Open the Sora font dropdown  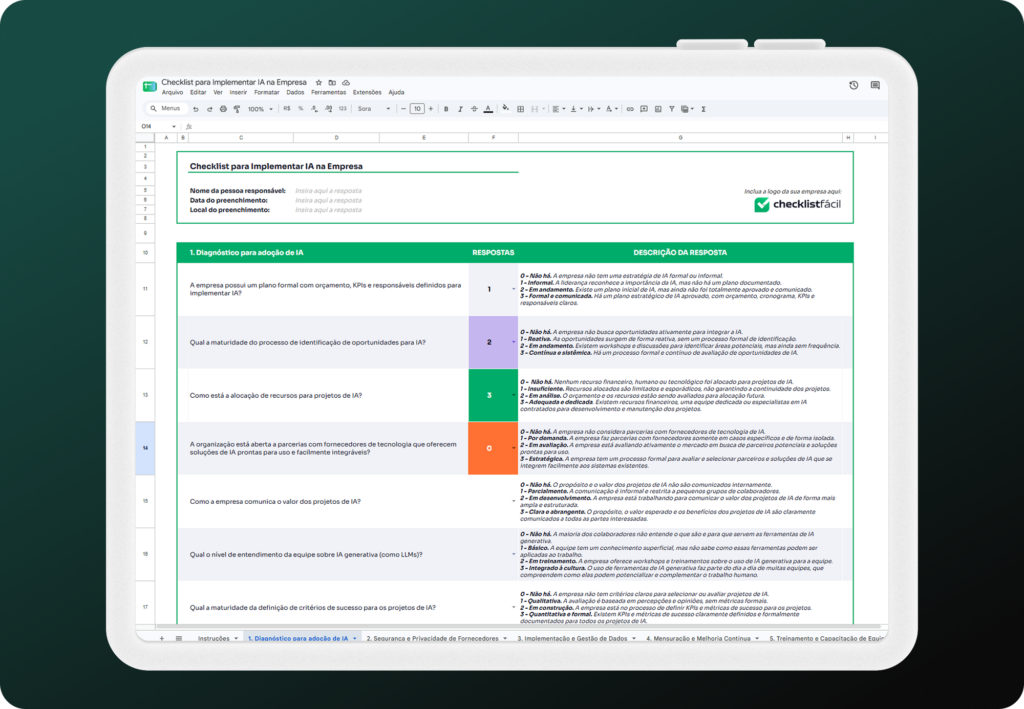374,108
